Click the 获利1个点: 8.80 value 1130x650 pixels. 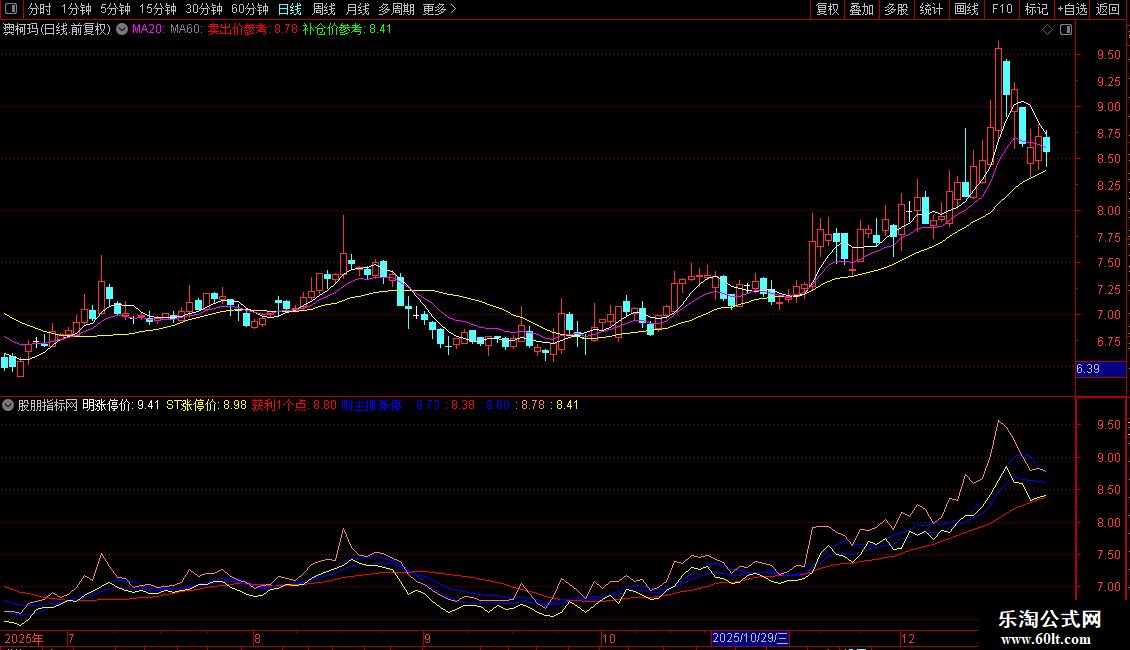point(294,405)
